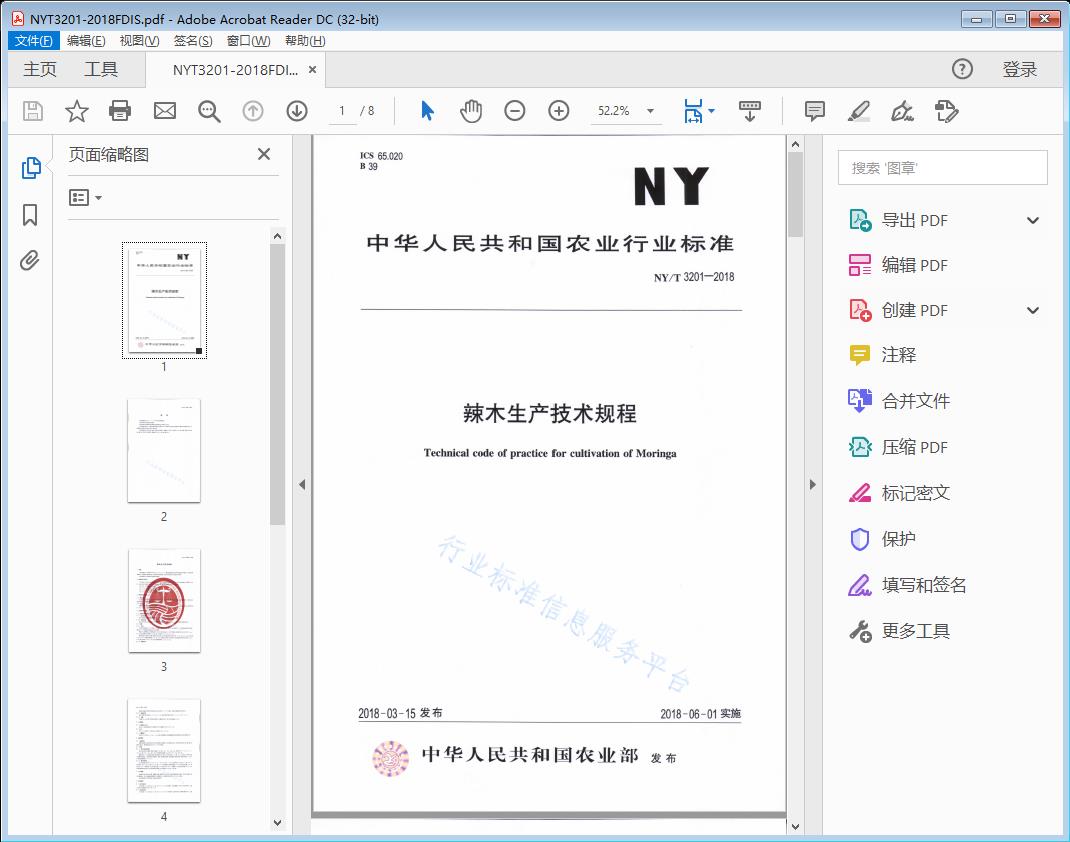Expand the 创建 PDF tool options

pyautogui.click(x=1033, y=311)
